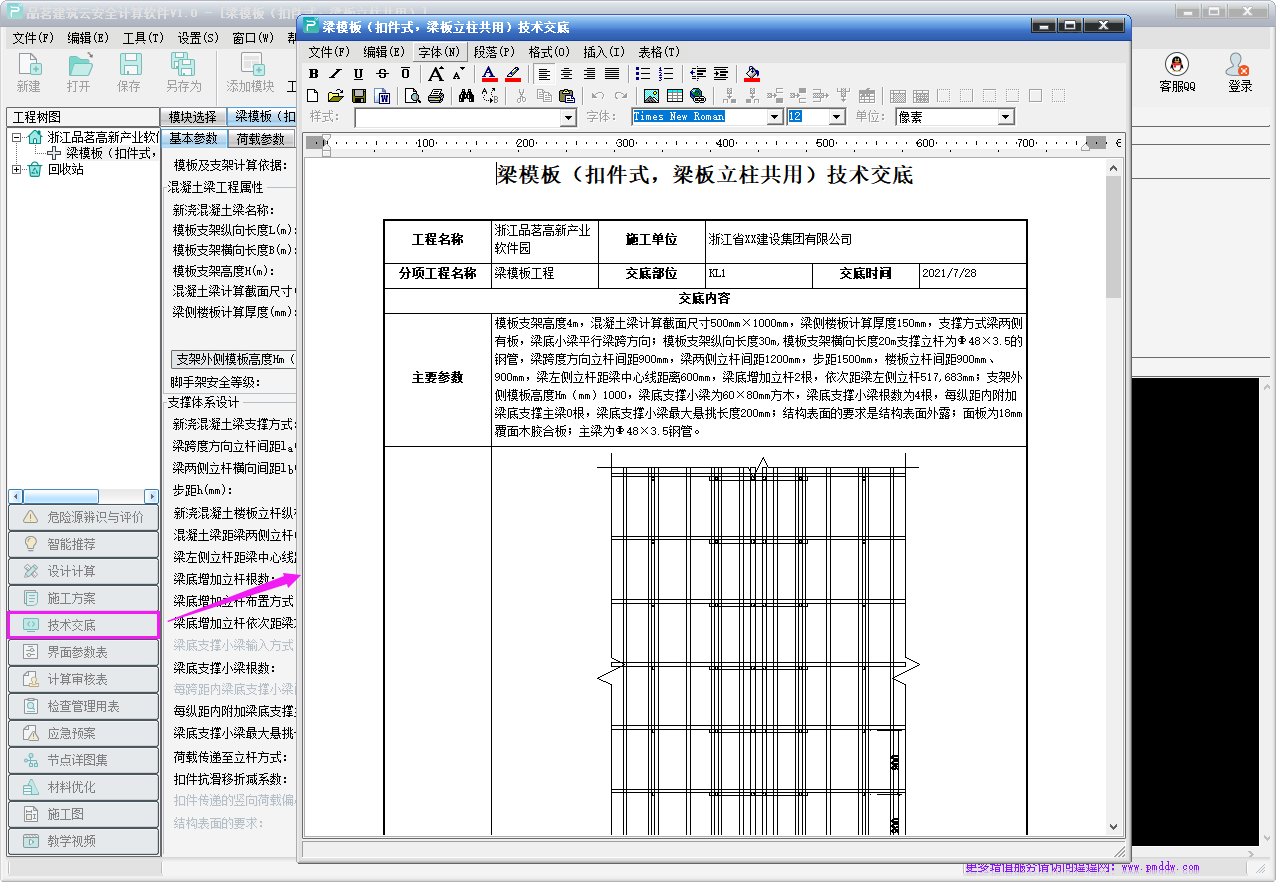Decrease font size with the small A icon
Screen dimensions: 1276x882
pos(458,74)
